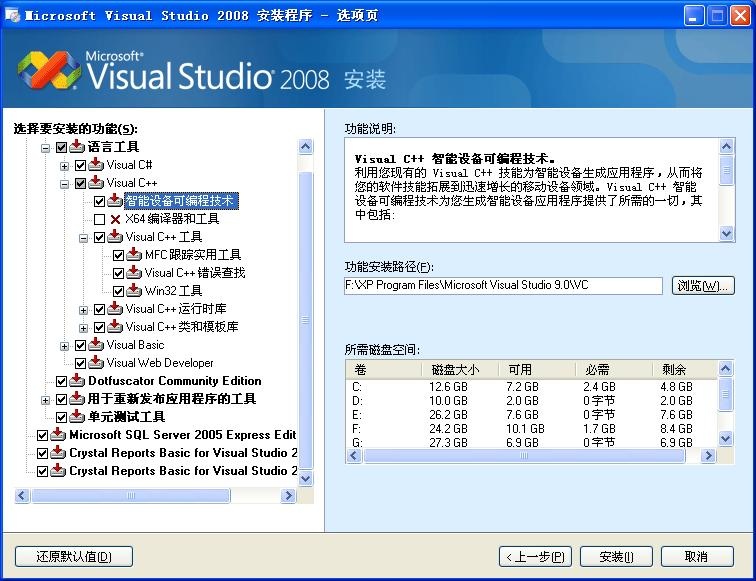Click install icon beside Visual C#
The width and height of the screenshot is (756, 581).
pyautogui.click(x=95, y=165)
